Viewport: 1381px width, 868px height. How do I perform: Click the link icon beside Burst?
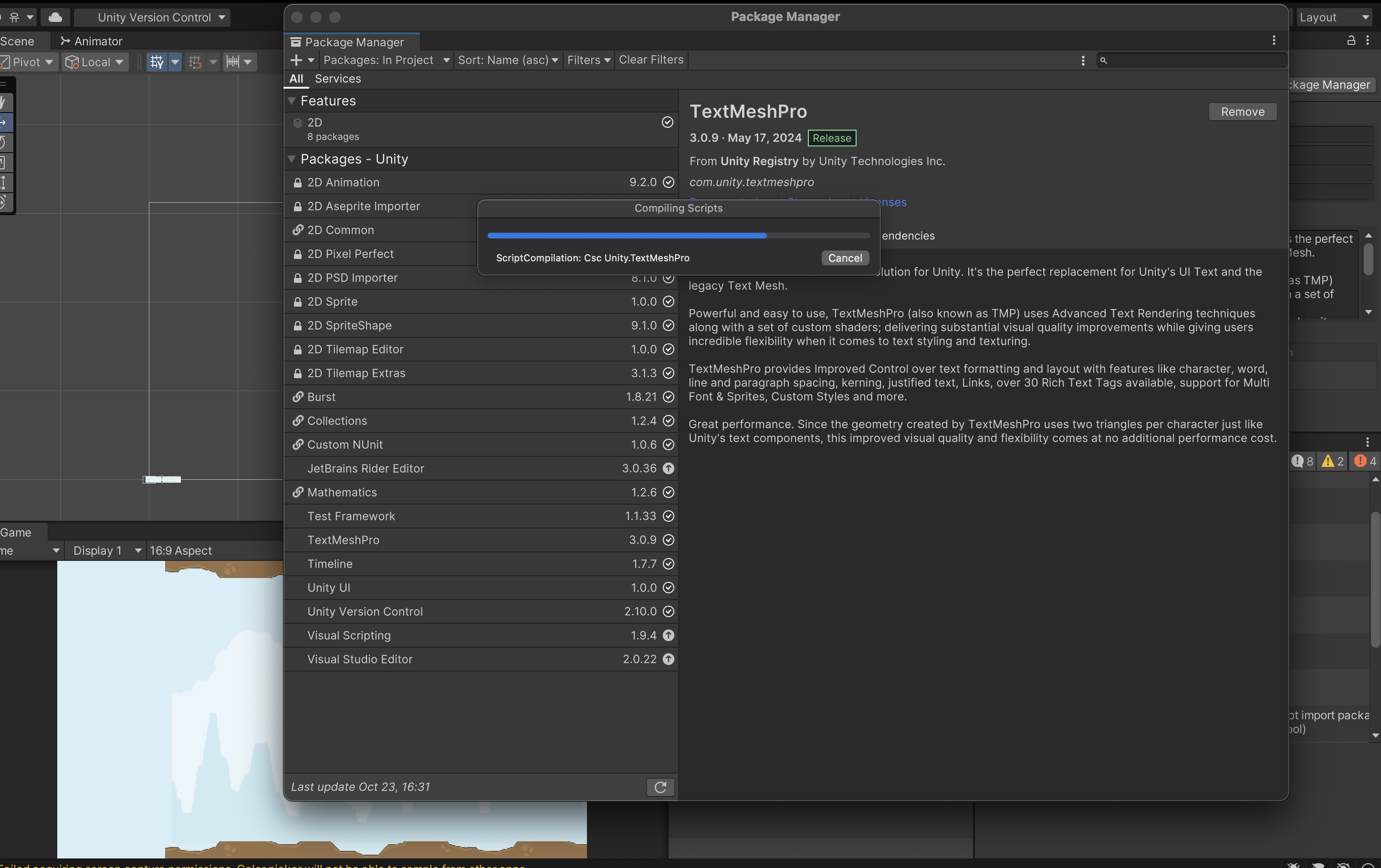298,397
